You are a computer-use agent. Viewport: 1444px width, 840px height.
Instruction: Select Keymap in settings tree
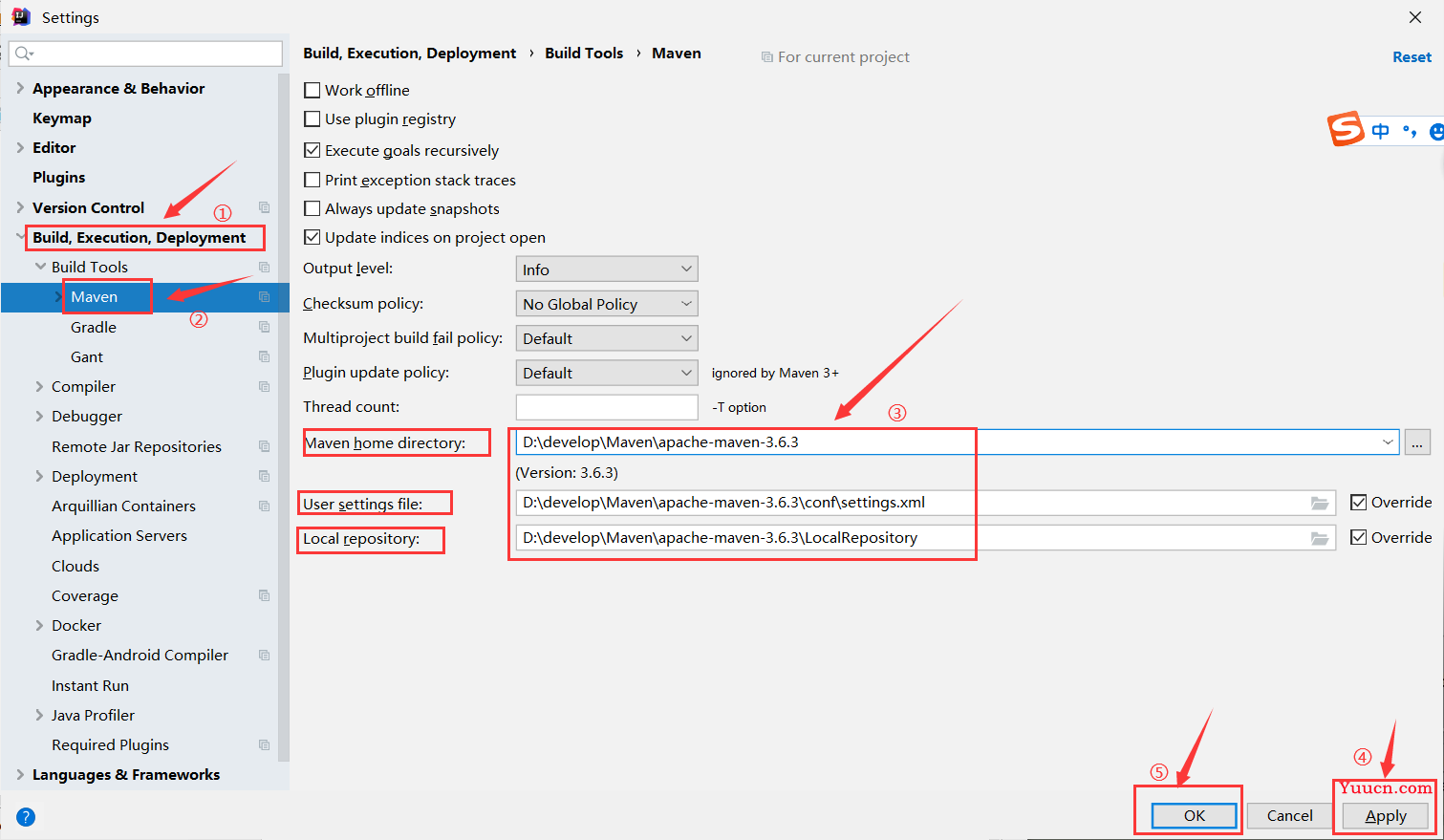click(x=62, y=118)
